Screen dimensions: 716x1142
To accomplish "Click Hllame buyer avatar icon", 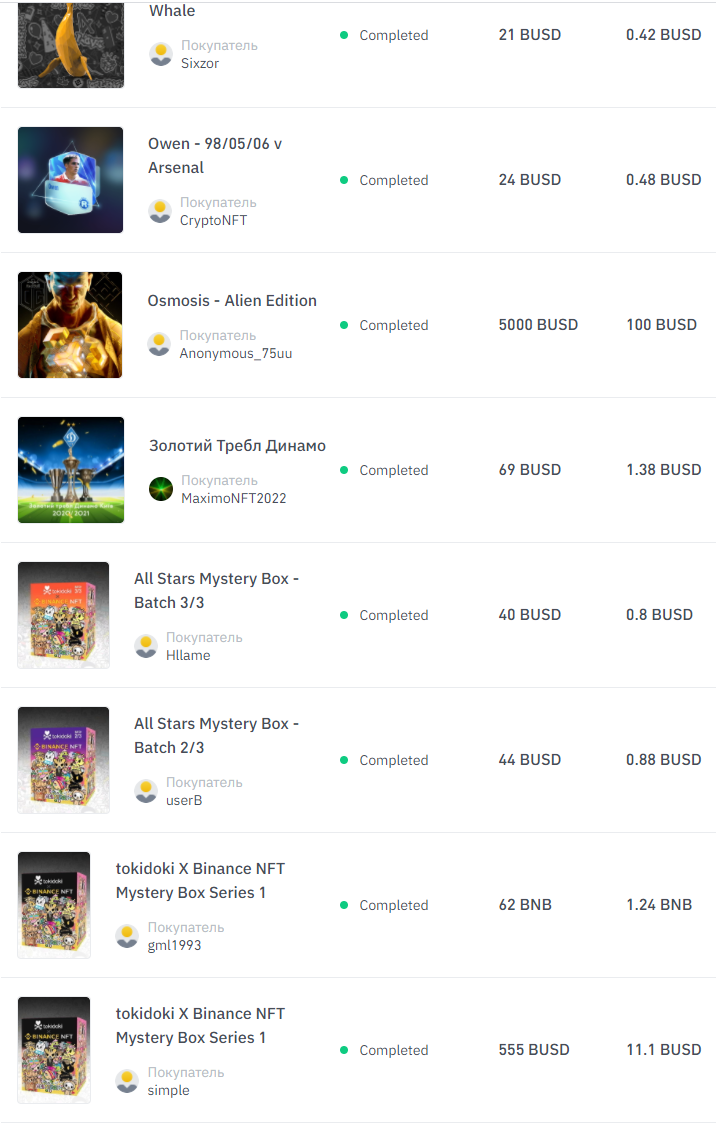I will tap(146, 646).
